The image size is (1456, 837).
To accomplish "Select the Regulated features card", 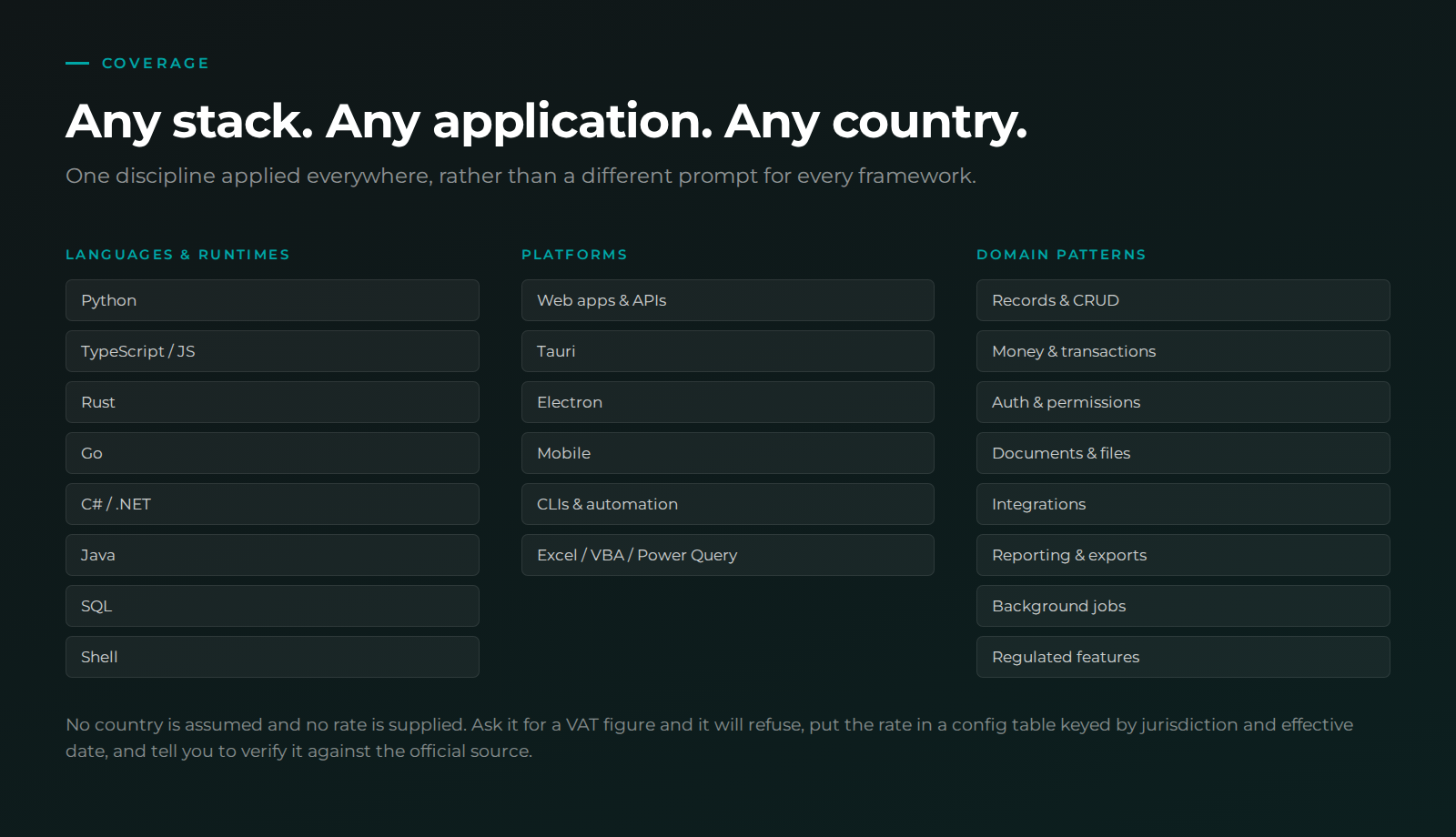I will [1183, 657].
